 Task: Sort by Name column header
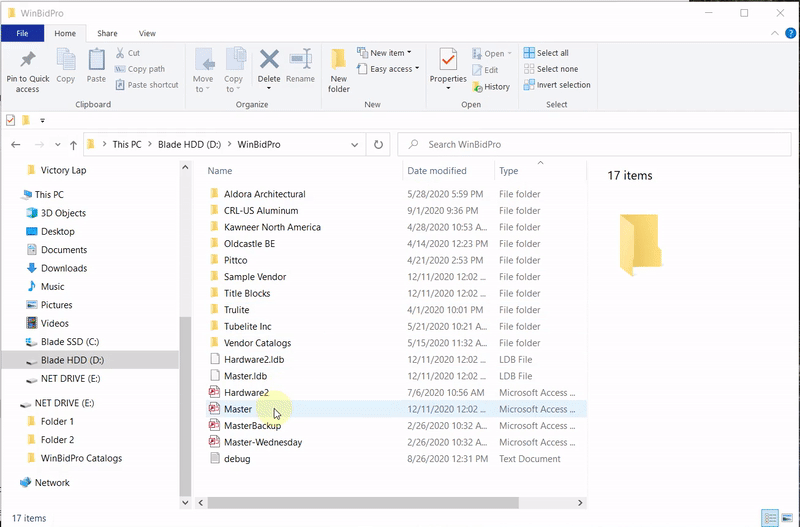click(x=220, y=171)
